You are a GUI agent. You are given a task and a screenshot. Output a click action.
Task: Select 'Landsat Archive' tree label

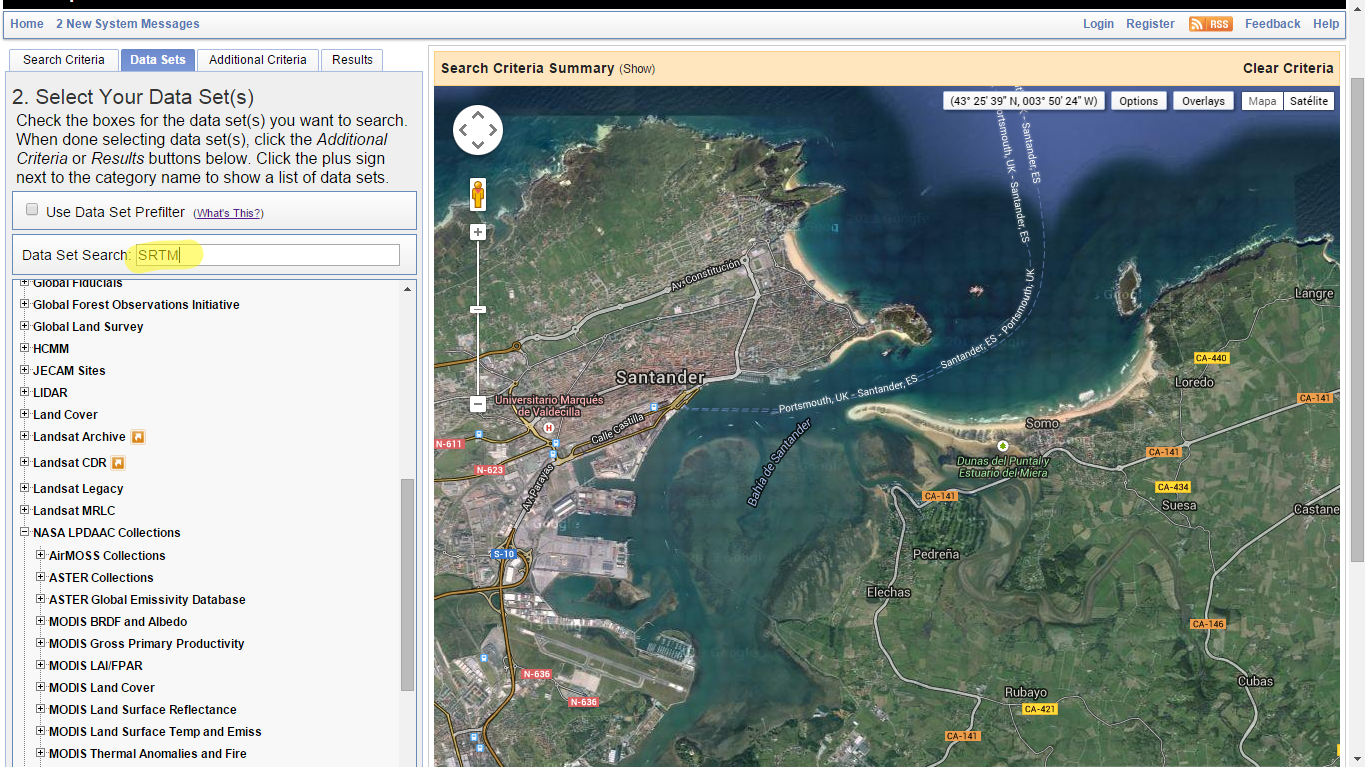click(79, 437)
